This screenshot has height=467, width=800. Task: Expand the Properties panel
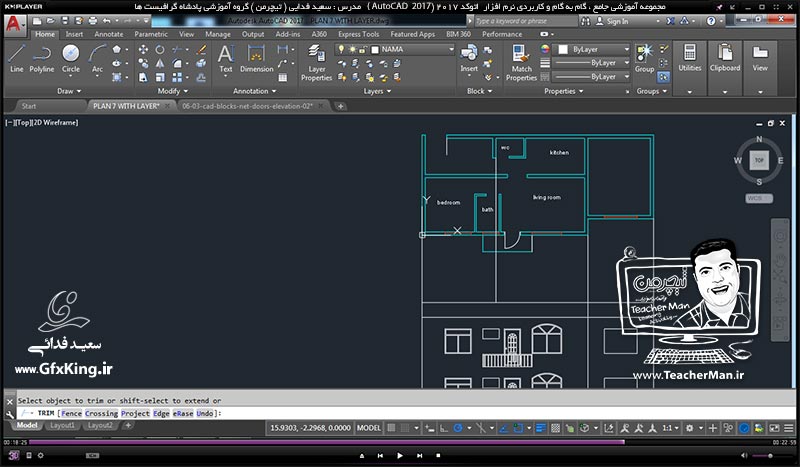click(563, 91)
